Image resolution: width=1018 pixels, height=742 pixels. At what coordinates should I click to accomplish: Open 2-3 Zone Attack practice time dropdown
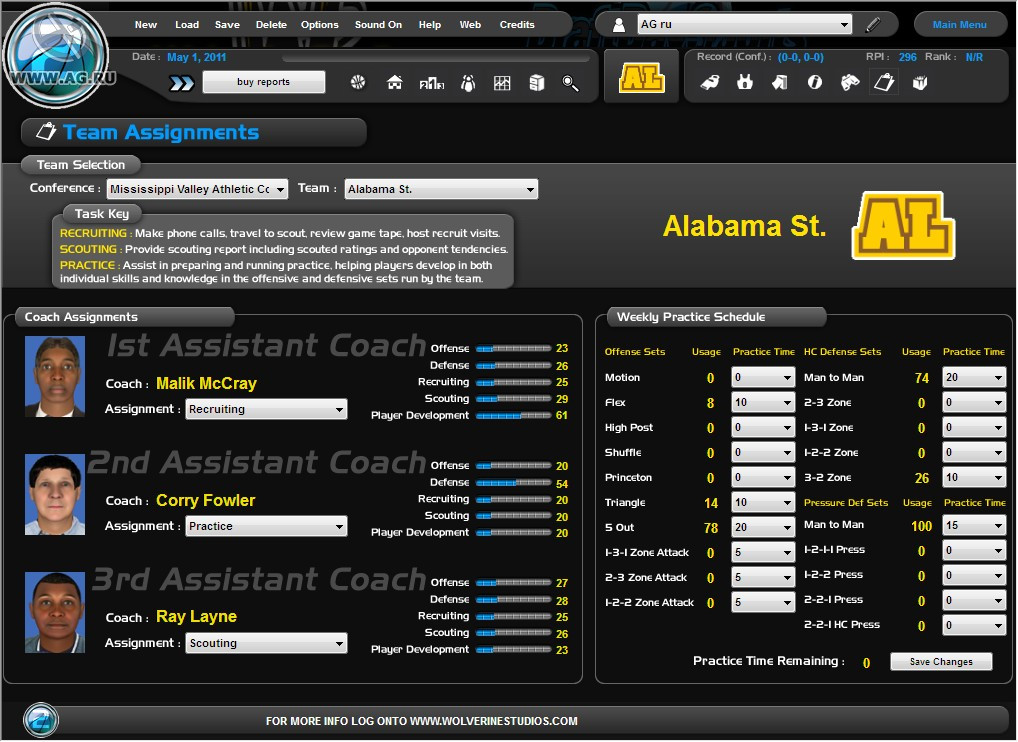763,577
